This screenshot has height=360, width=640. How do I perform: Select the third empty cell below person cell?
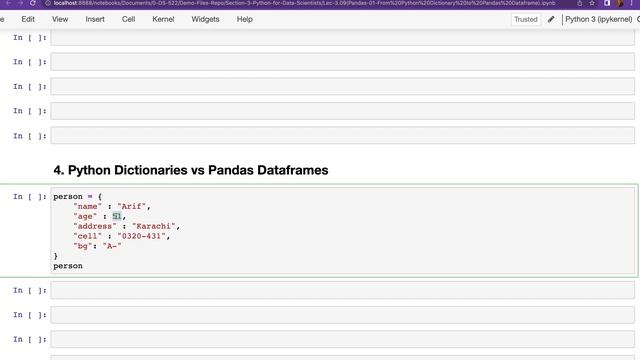click(342, 339)
